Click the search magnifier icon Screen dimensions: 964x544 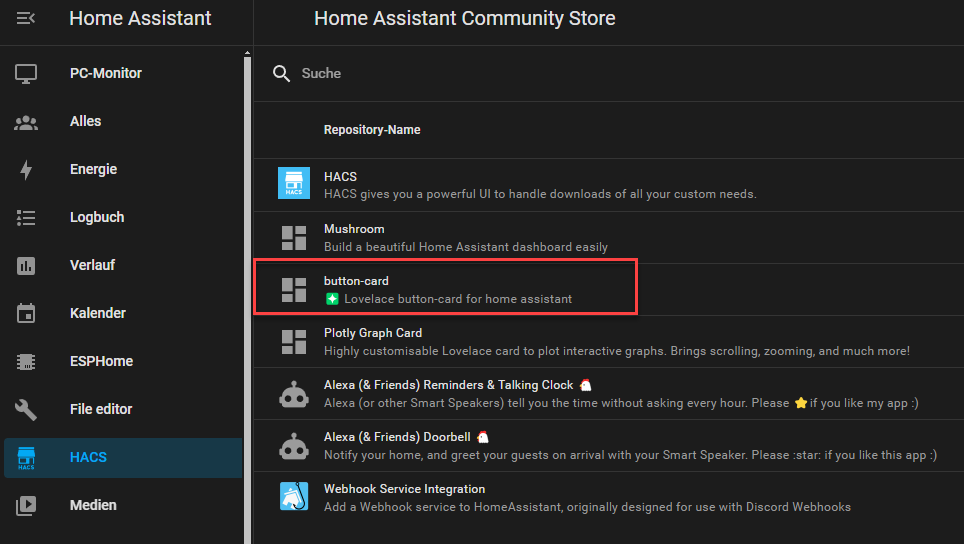(281, 73)
